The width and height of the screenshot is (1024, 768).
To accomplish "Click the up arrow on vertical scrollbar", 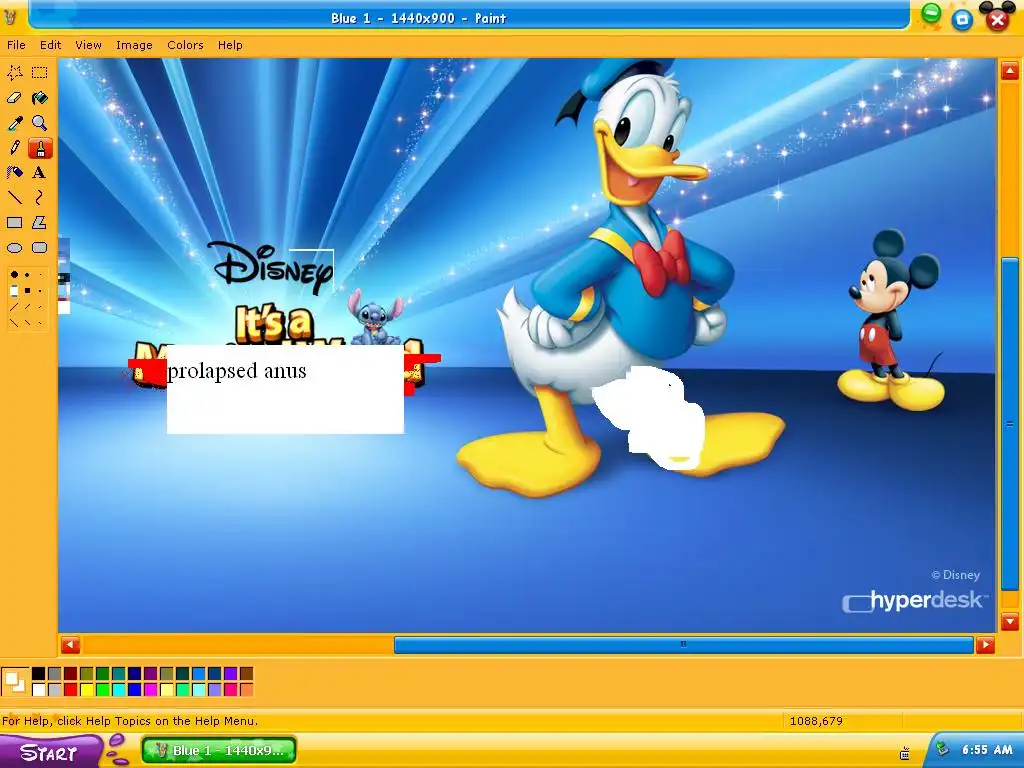I will (x=1010, y=71).
